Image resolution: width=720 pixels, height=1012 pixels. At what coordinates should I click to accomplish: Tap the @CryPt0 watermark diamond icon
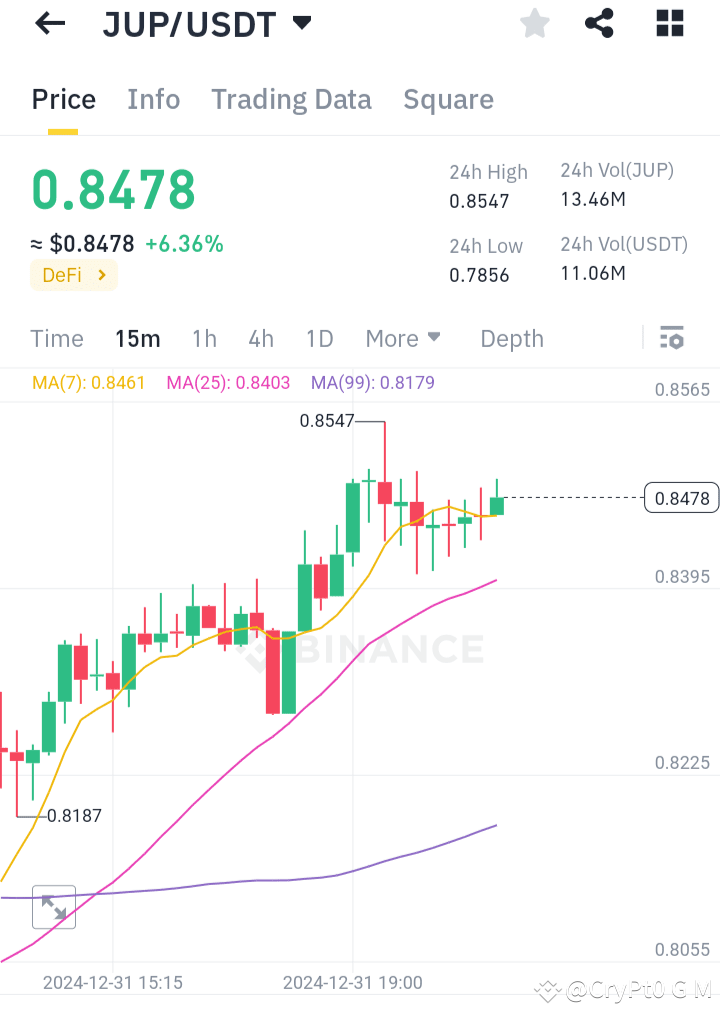coord(548,990)
